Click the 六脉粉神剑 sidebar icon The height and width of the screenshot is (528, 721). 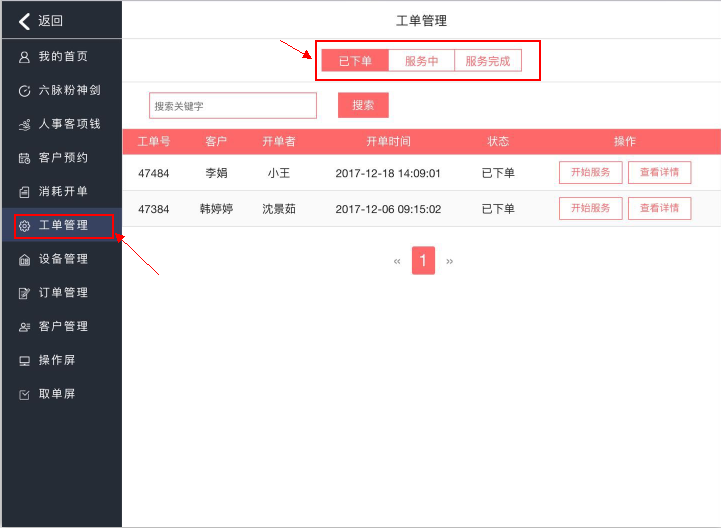25,91
